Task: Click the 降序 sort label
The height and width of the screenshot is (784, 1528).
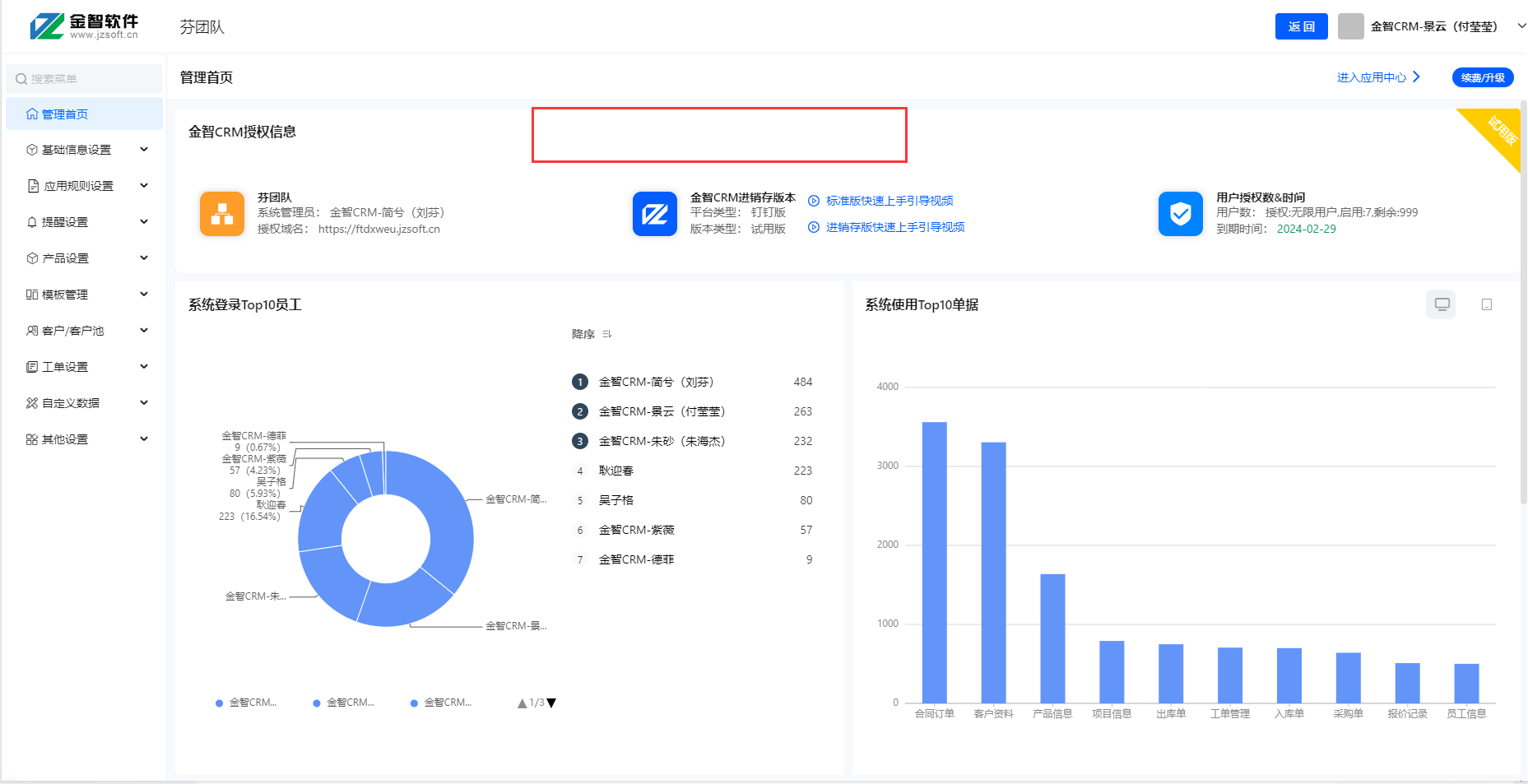Action: (x=583, y=334)
